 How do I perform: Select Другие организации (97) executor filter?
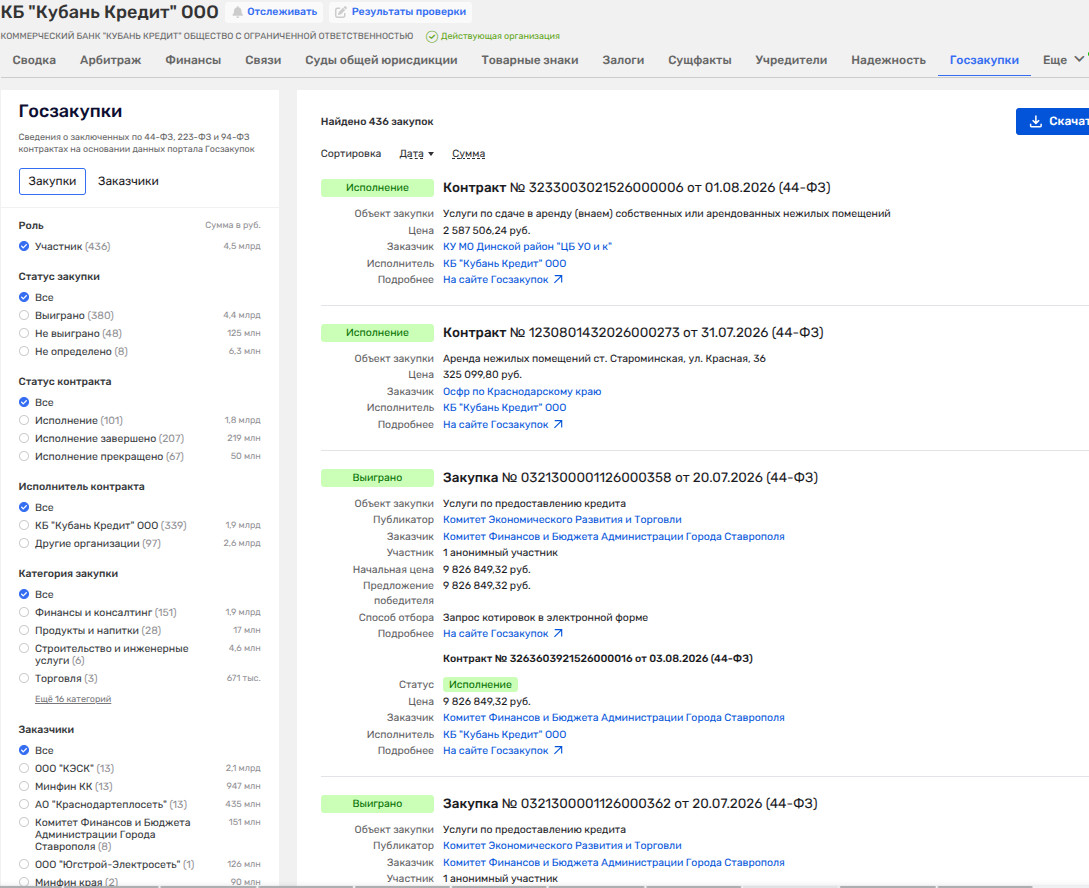pyautogui.click(x=24, y=543)
